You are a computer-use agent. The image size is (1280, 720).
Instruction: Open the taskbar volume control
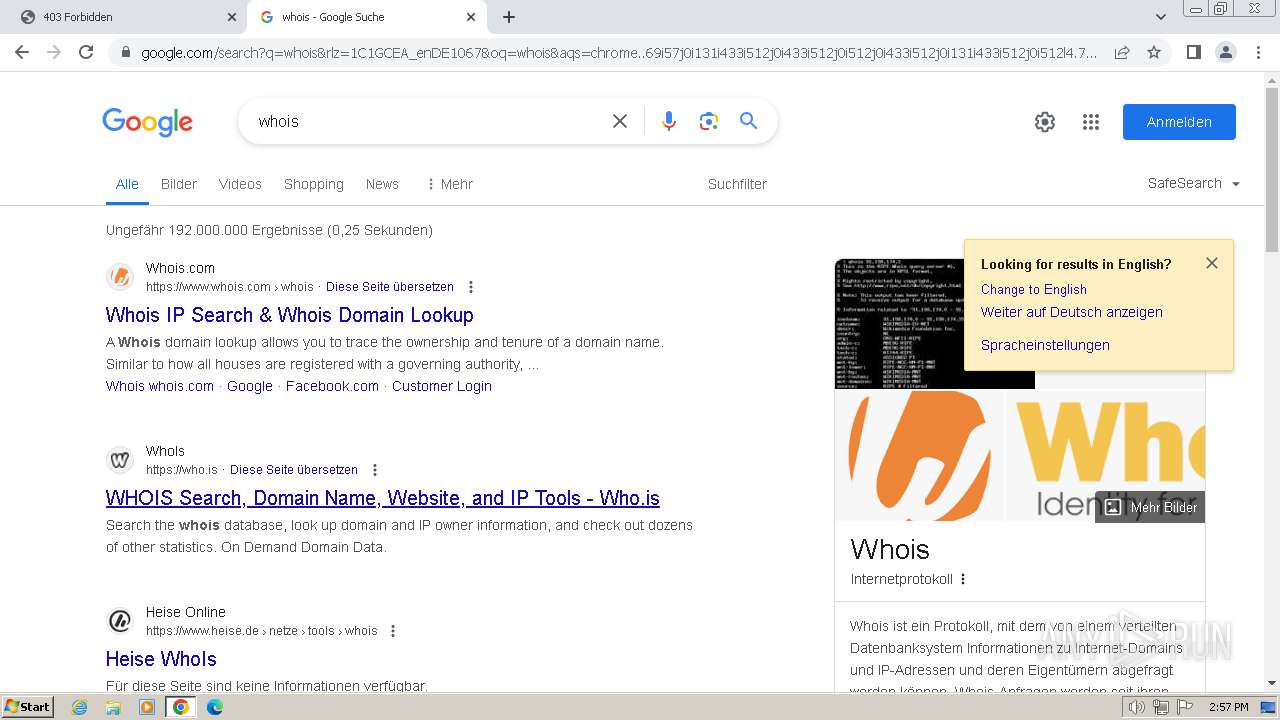coord(1136,707)
